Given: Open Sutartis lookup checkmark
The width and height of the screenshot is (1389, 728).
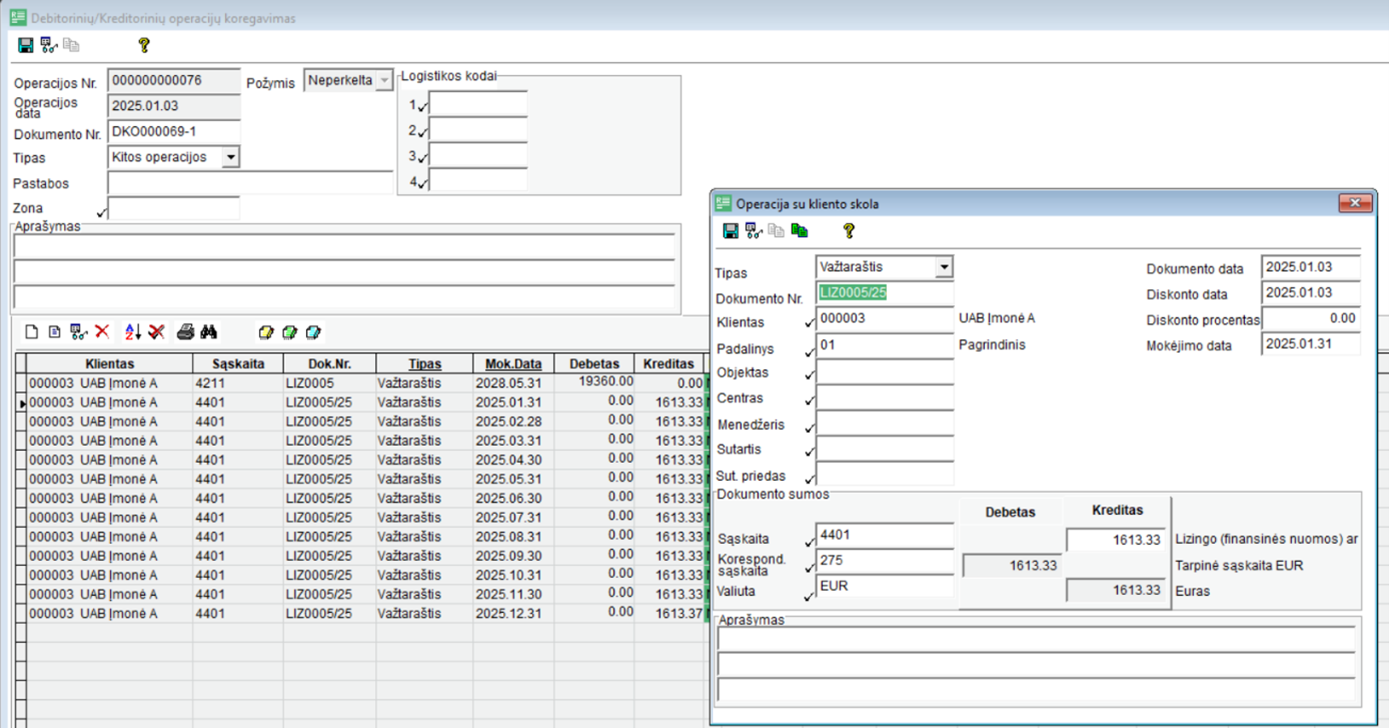Looking at the screenshot, I should (x=809, y=452).
